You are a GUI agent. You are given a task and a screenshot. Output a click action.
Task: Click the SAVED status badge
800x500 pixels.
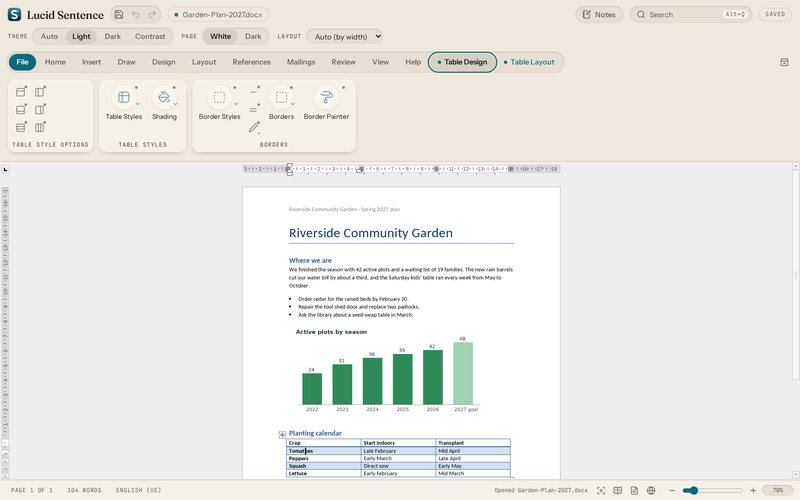[775, 14]
